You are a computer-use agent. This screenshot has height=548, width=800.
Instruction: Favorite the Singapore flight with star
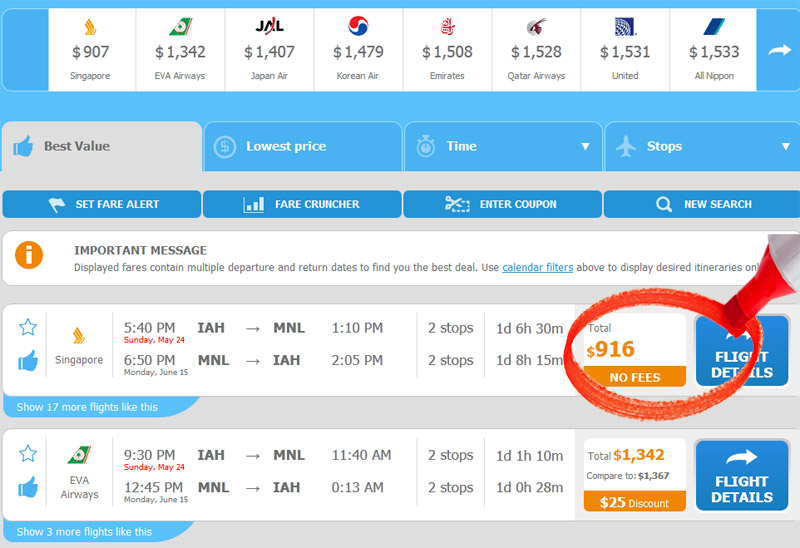28,327
